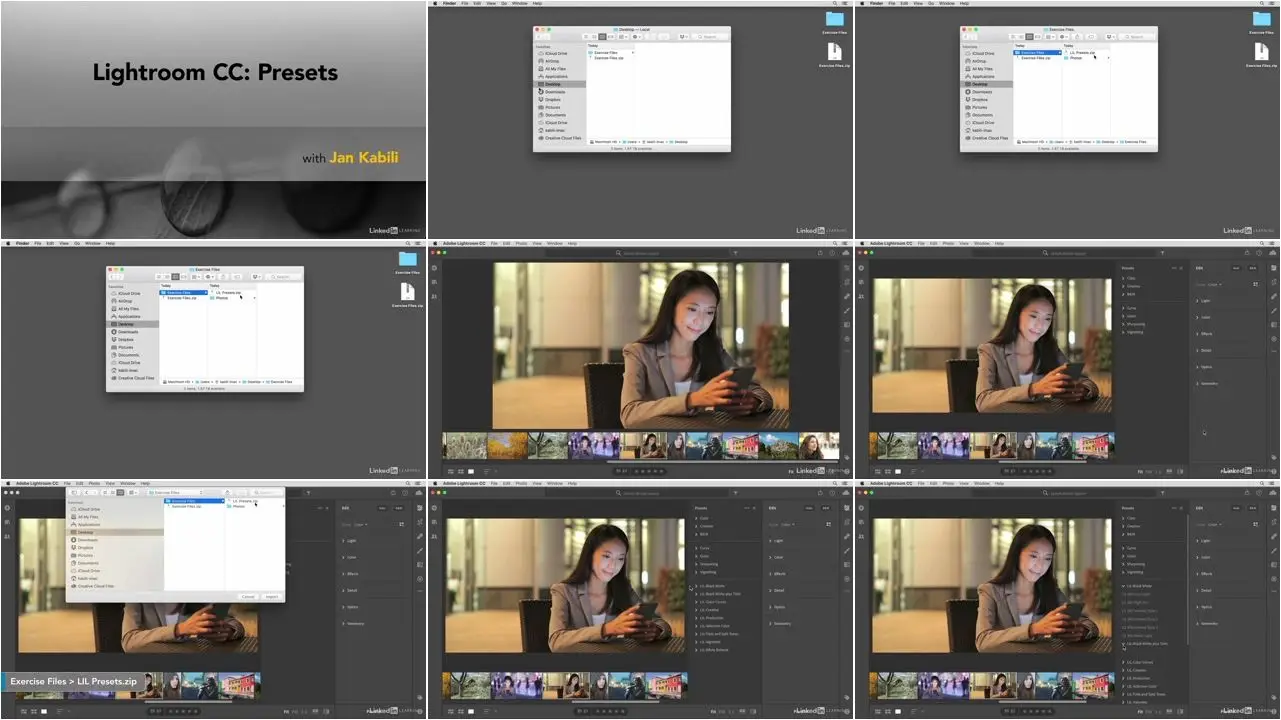Open the Go menu in top-middle Finder frame
Image resolution: width=1281 pixels, height=720 pixels.
click(502, 3)
